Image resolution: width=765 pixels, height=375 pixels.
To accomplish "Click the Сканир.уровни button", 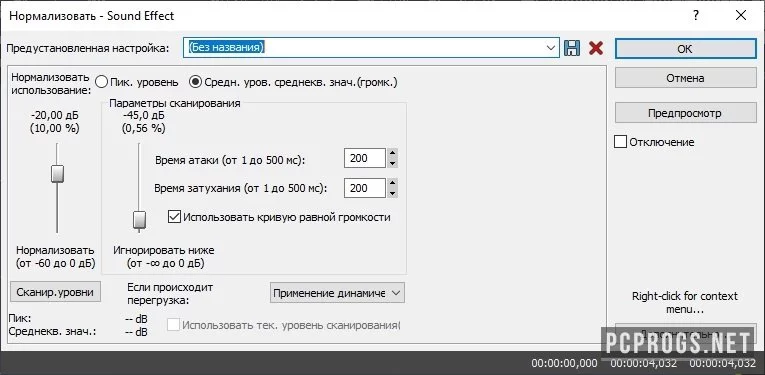I will click(x=55, y=292).
